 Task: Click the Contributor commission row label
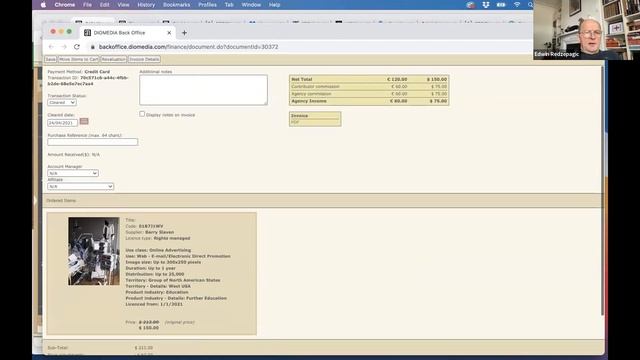tap(315, 87)
